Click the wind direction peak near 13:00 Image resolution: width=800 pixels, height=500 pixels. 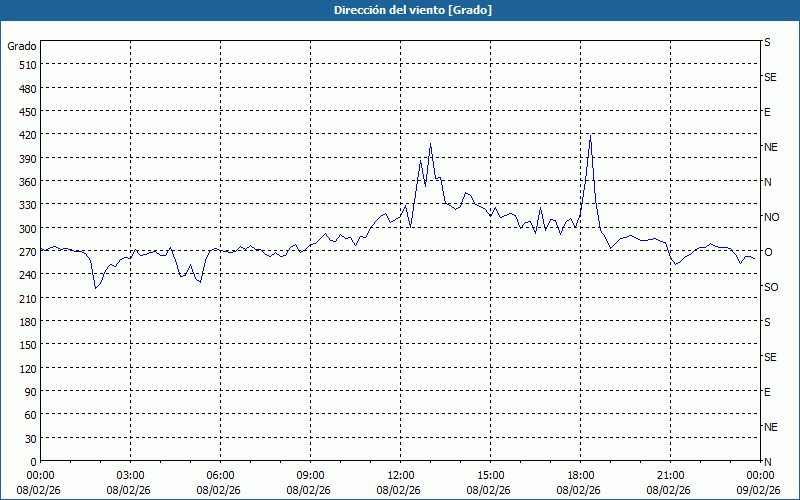point(430,144)
